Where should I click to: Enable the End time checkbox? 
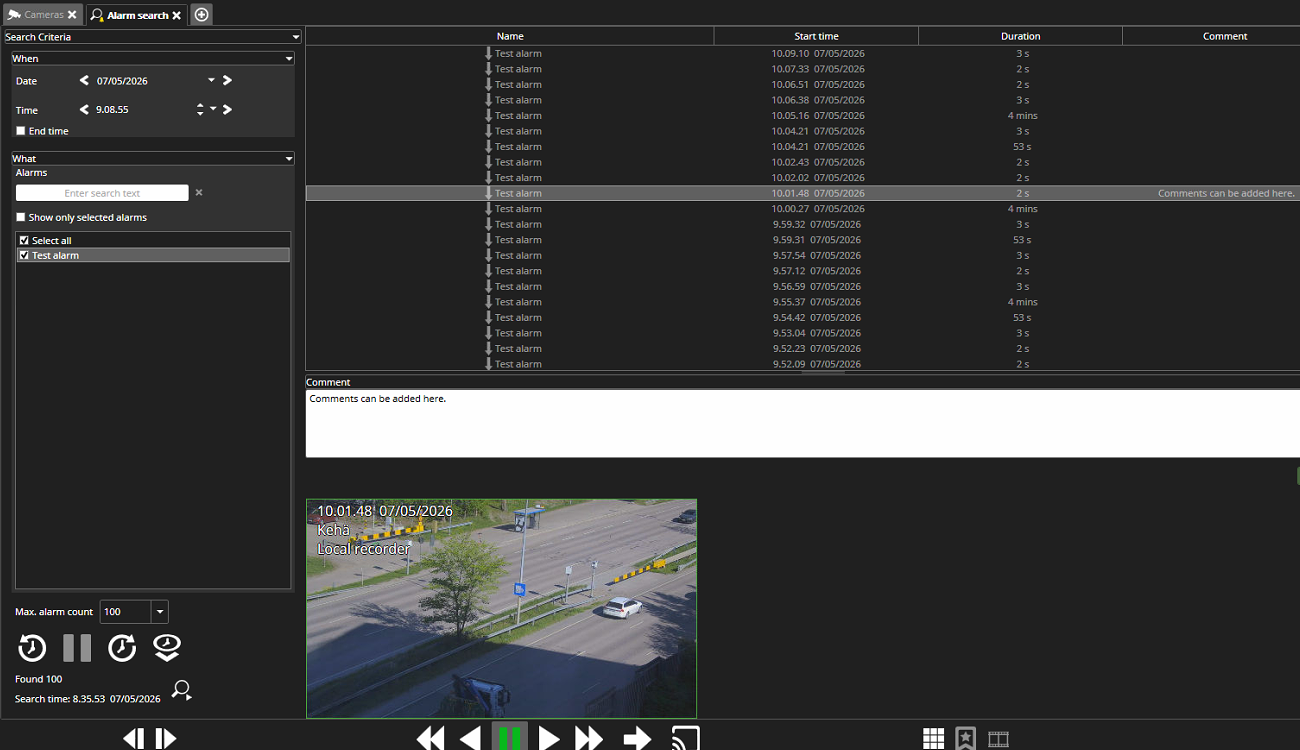pyautogui.click(x=21, y=131)
